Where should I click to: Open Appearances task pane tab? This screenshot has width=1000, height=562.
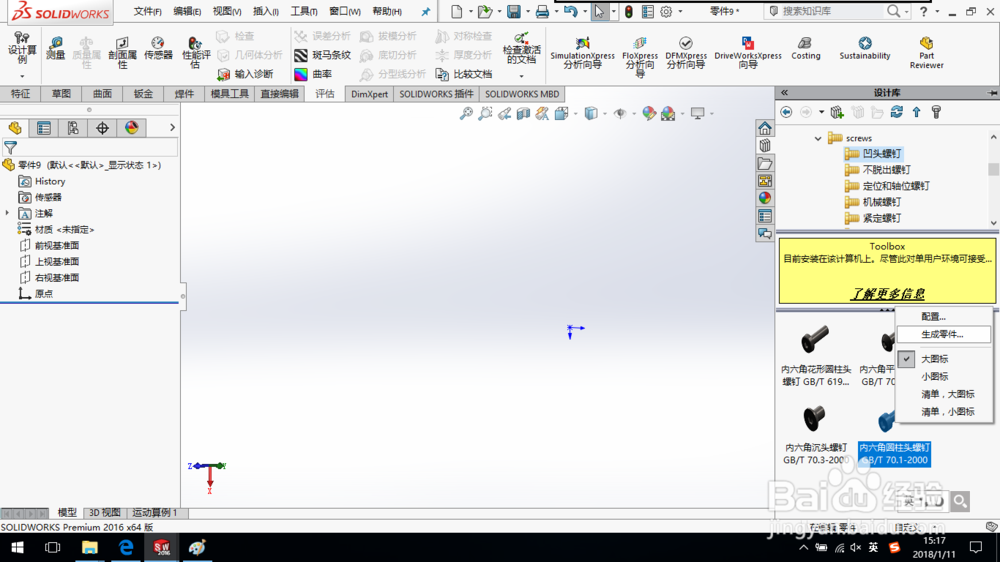[765, 198]
